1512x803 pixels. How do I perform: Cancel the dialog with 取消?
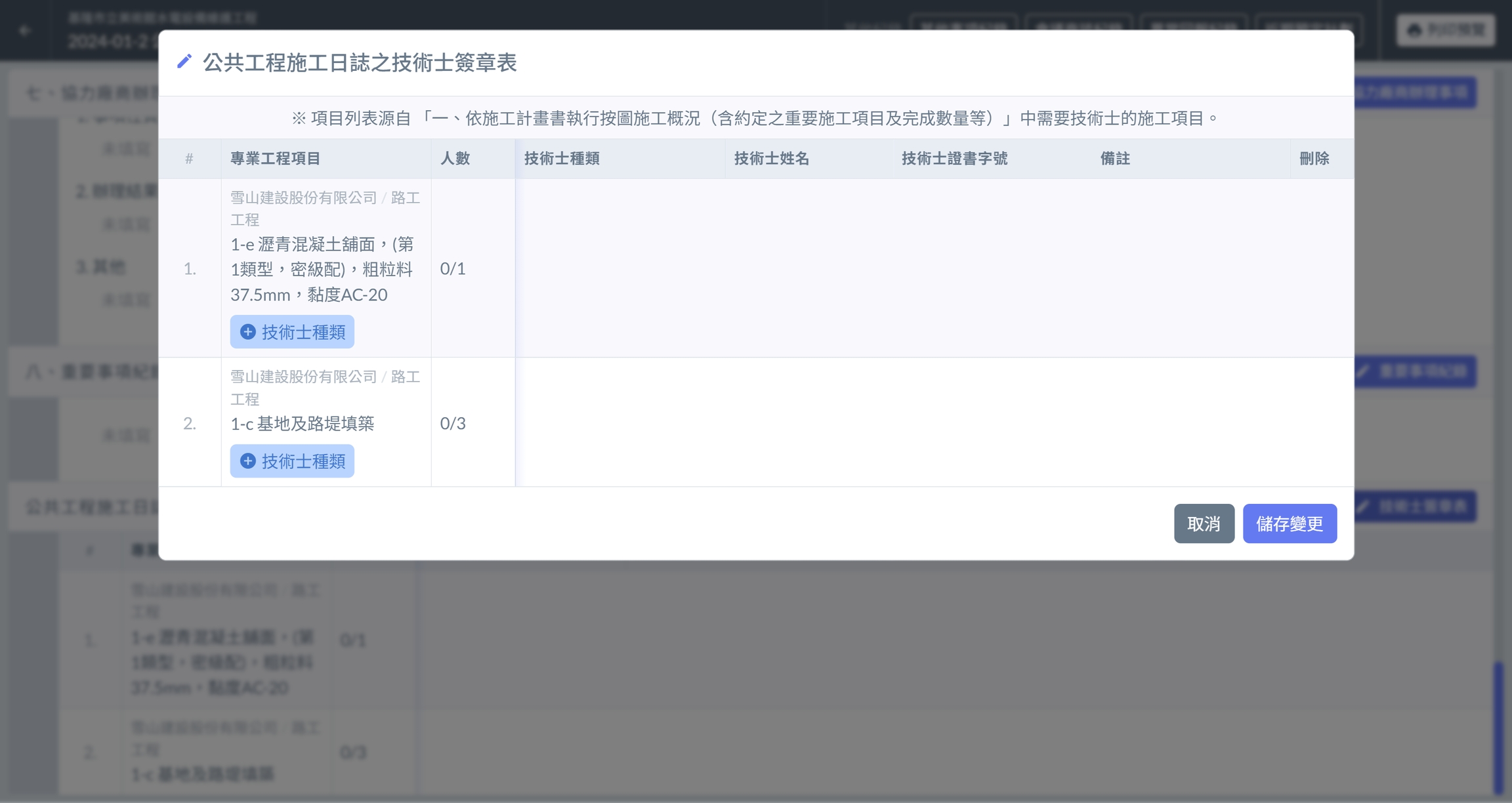click(1204, 524)
